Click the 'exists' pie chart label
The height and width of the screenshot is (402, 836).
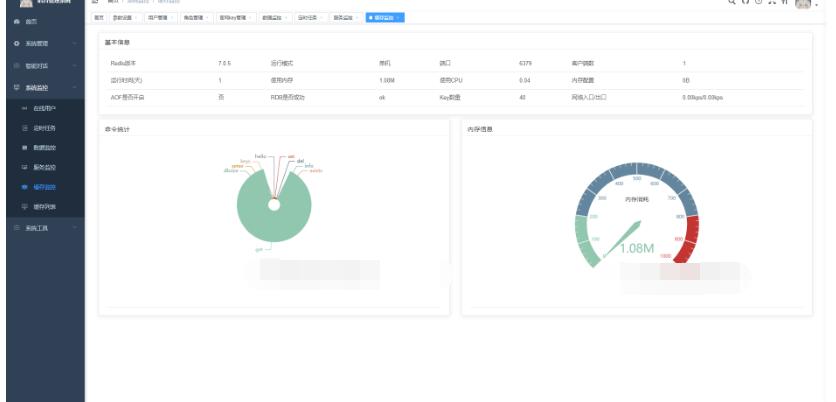[316, 171]
